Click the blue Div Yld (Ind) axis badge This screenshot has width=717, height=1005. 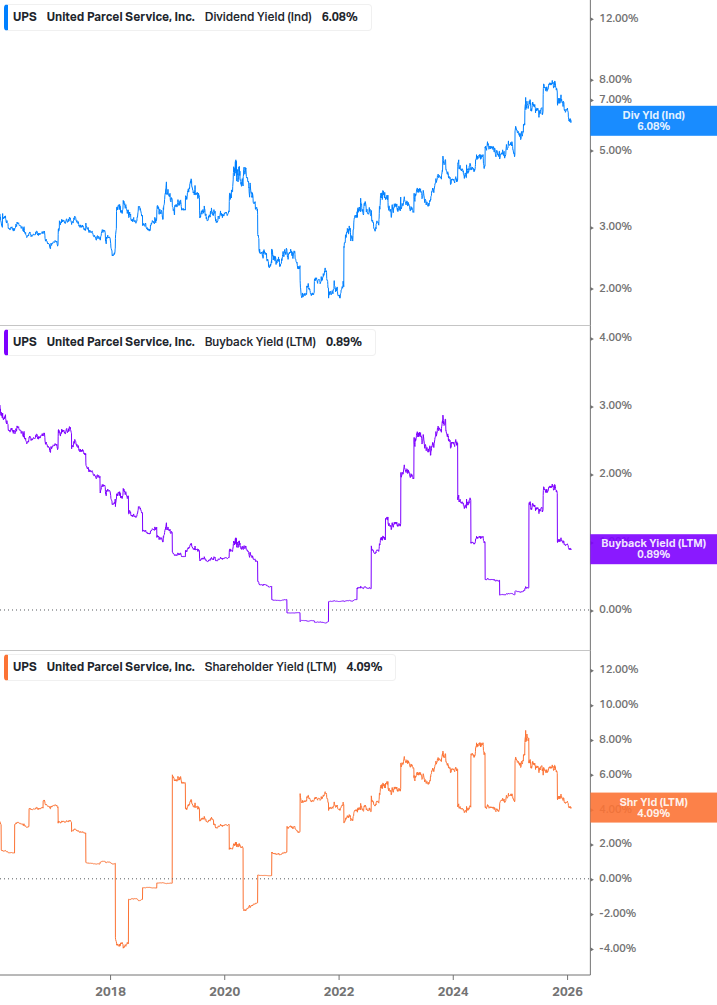[x=653, y=121]
